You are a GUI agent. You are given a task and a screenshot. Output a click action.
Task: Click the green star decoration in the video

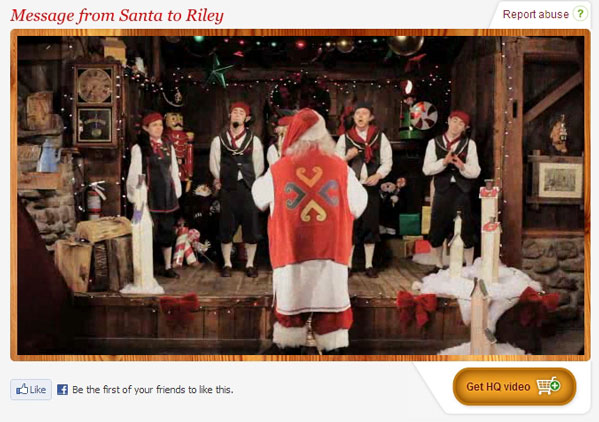tap(218, 71)
